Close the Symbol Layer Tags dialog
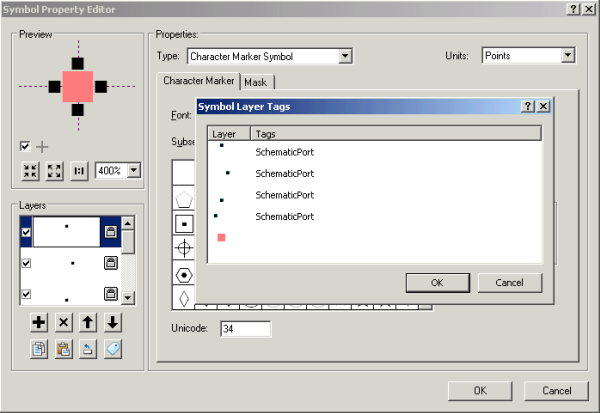Image resolution: width=600 pixels, height=413 pixels. point(543,106)
